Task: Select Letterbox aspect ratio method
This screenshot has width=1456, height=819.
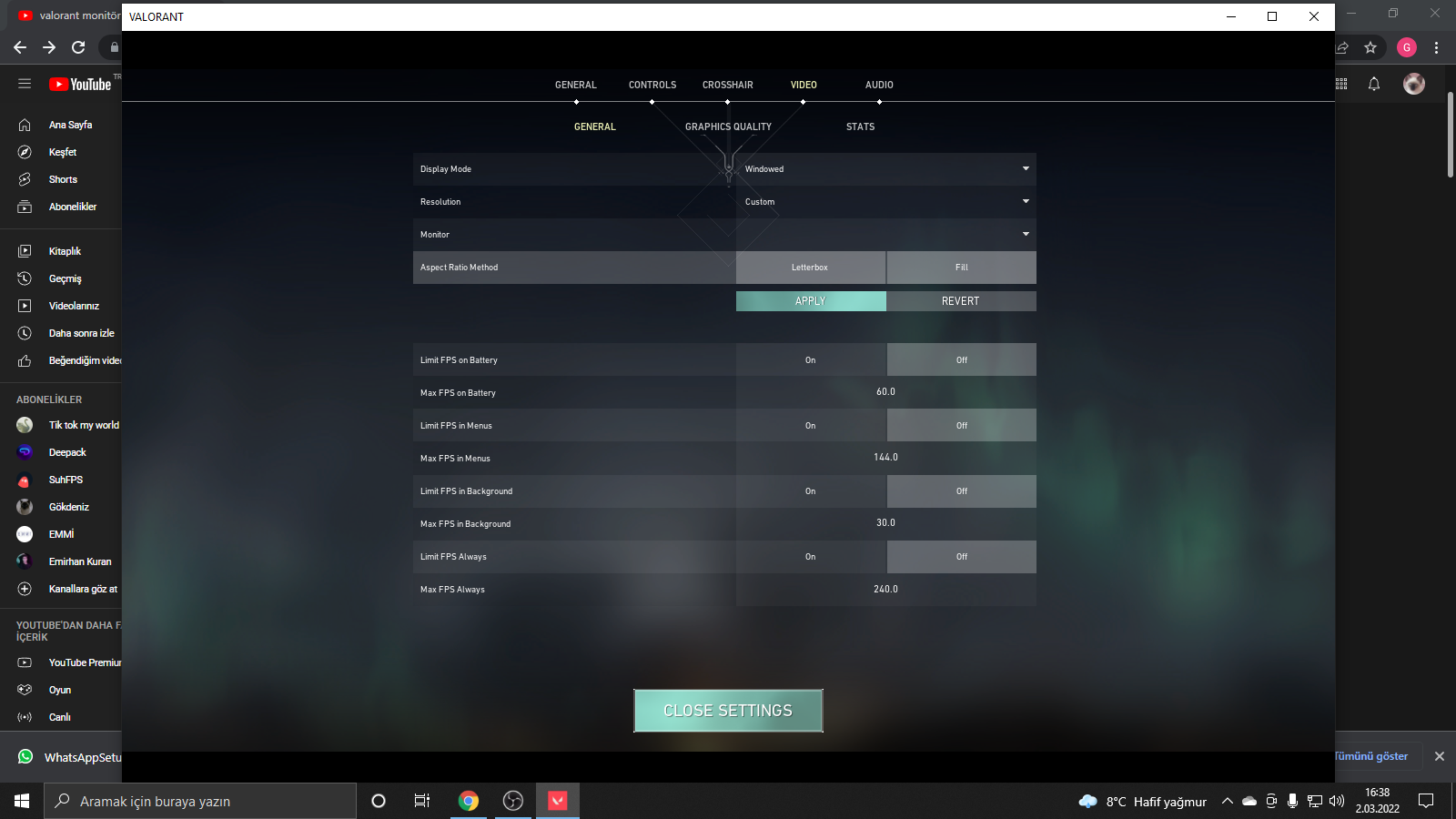Action: (810, 268)
